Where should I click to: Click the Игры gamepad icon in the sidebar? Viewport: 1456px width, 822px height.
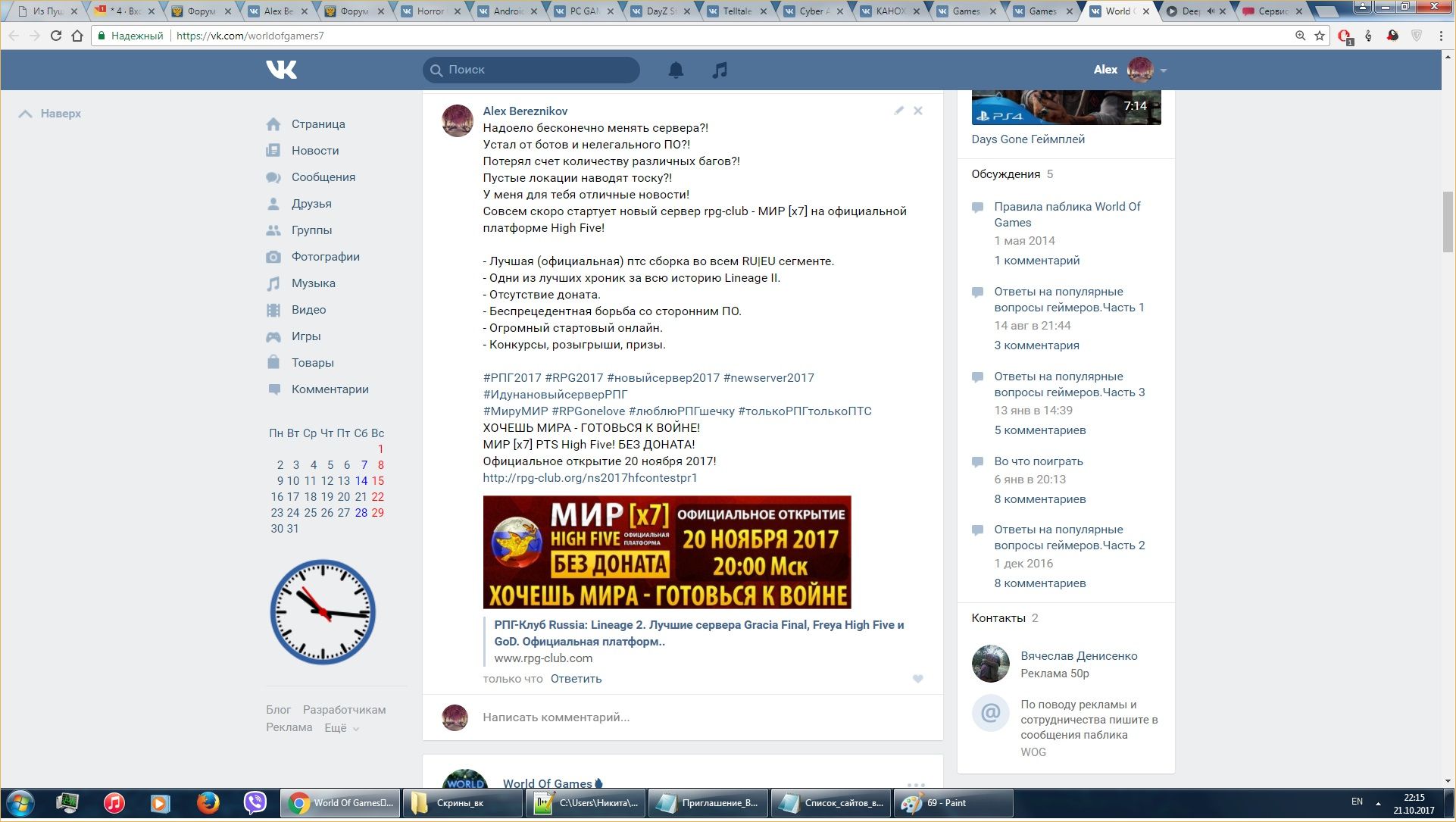(x=273, y=336)
